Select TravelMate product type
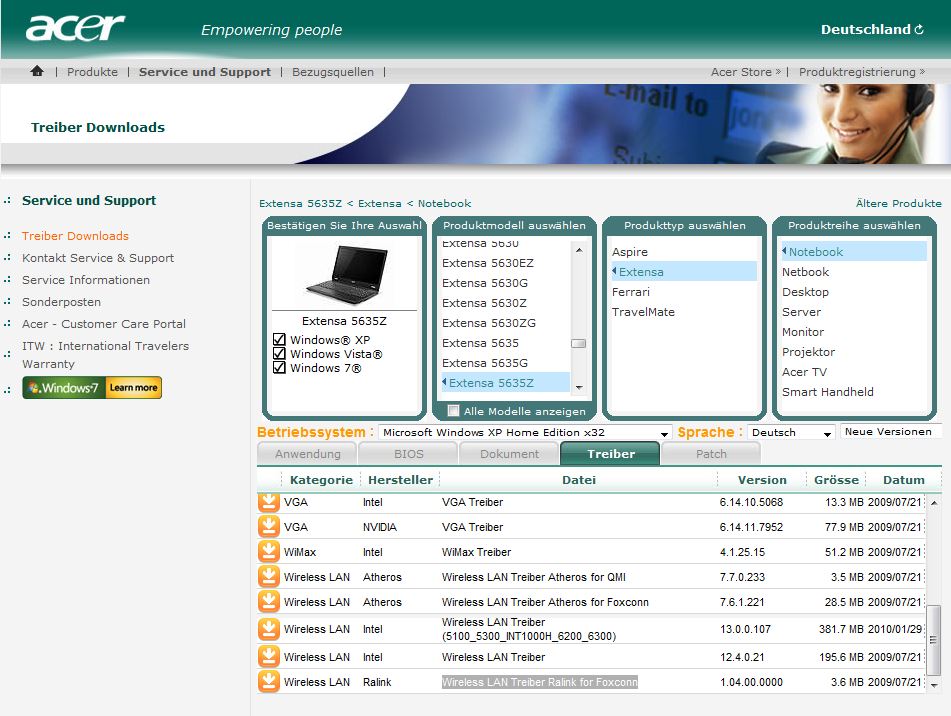This screenshot has height=716, width=951. pos(643,312)
